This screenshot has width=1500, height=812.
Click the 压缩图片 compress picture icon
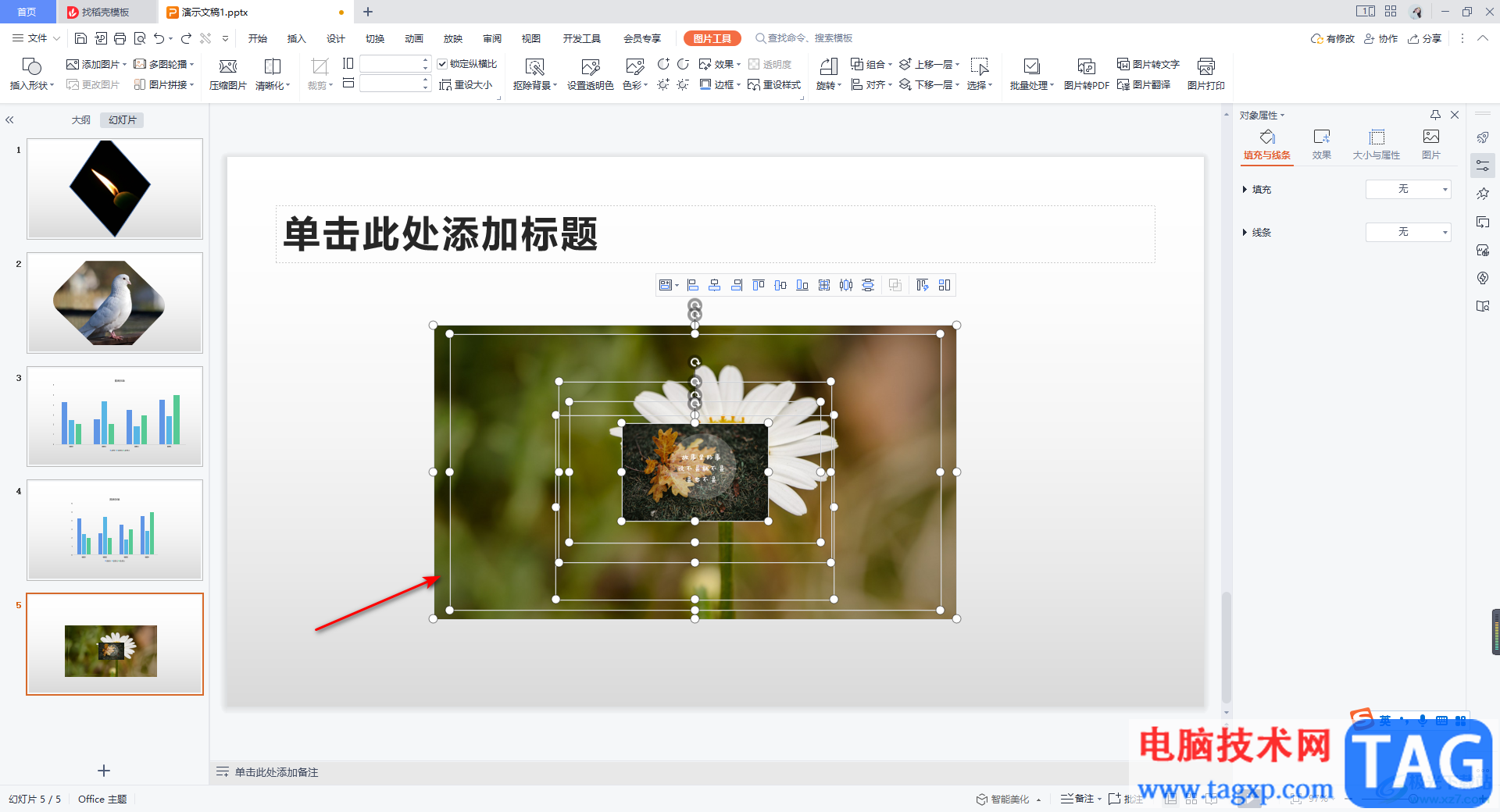(228, 74)
